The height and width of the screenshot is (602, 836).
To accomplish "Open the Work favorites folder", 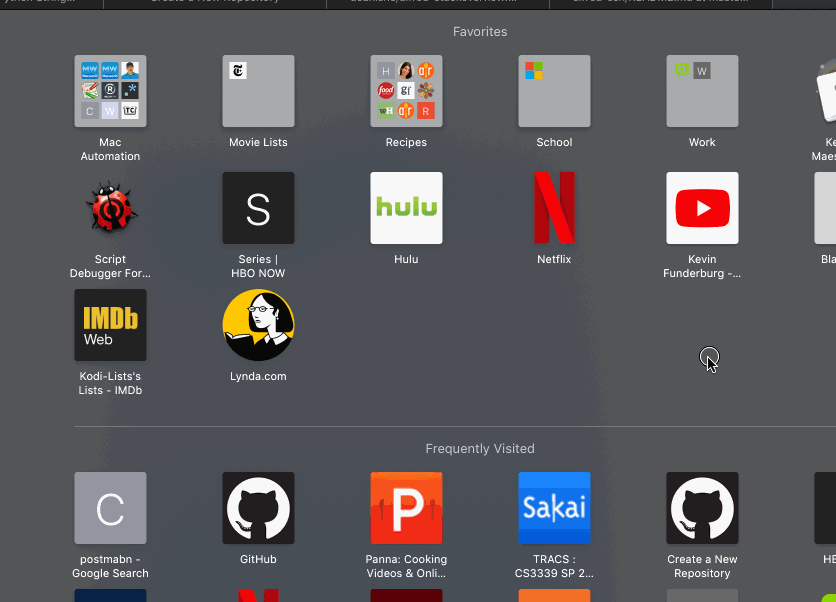I will click(702, 91).
